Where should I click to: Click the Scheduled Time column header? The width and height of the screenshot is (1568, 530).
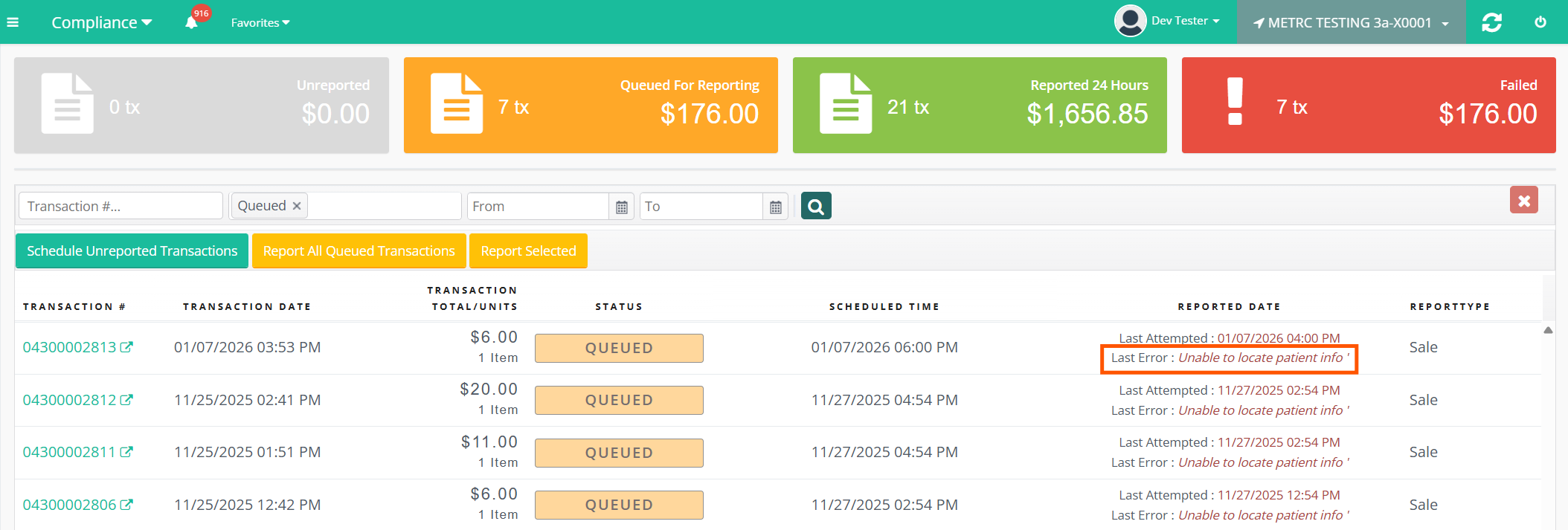click(884, 306)
